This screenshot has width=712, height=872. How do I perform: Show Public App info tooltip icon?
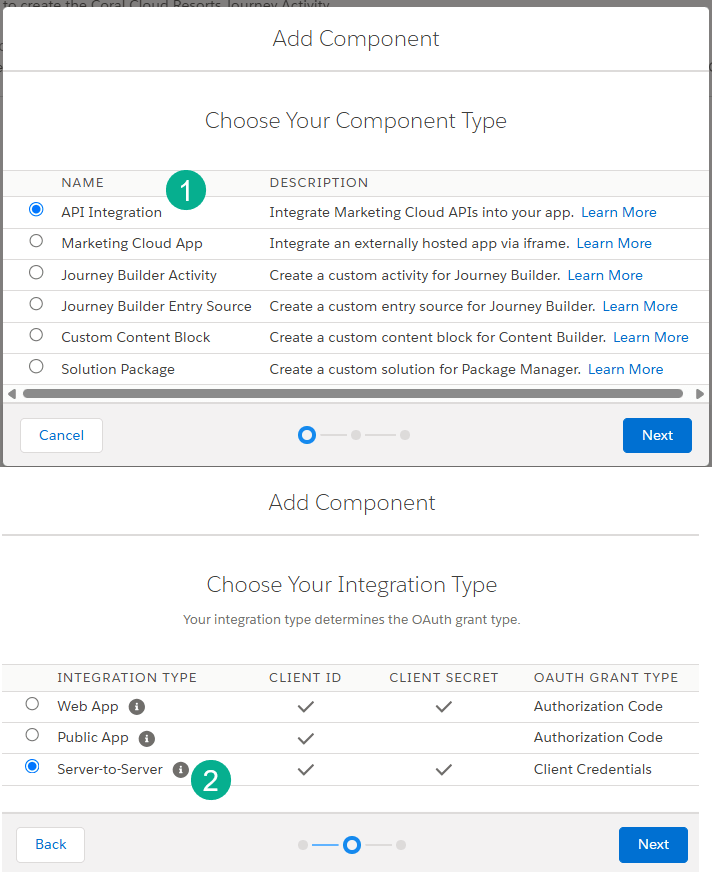click(x=147, y=739)
